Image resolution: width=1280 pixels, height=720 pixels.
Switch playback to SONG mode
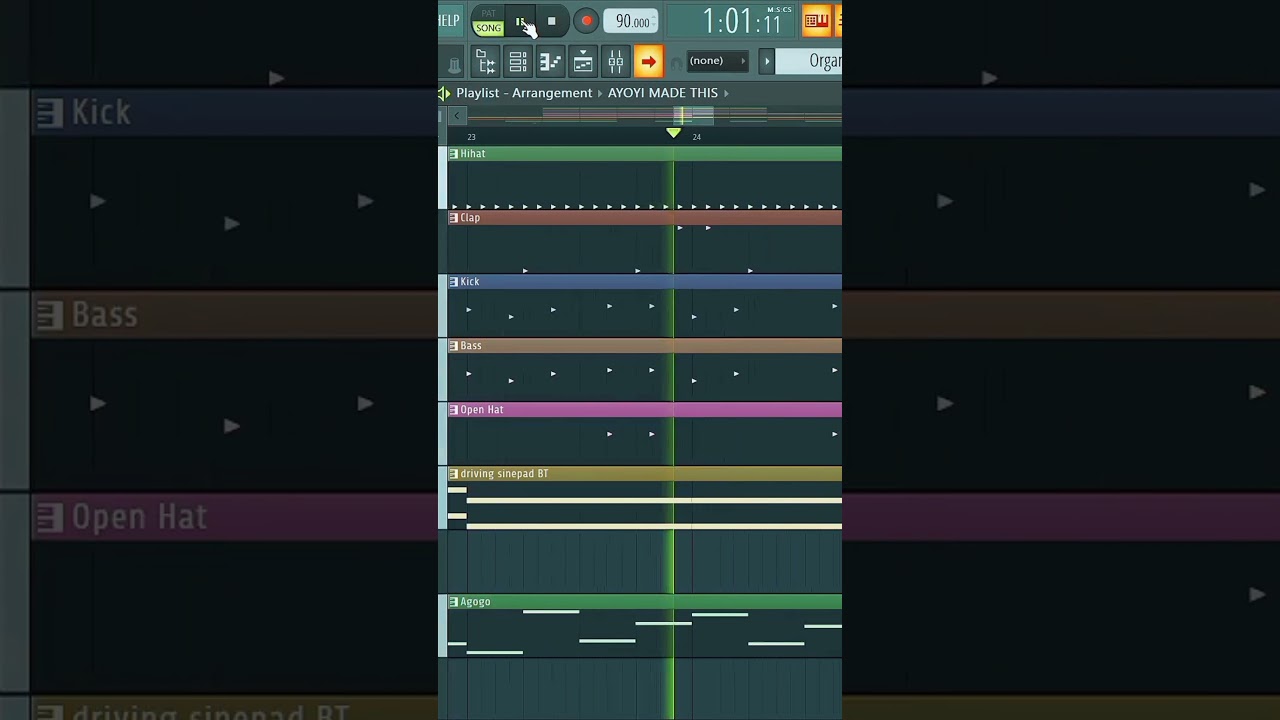click(x=488, y=28)
